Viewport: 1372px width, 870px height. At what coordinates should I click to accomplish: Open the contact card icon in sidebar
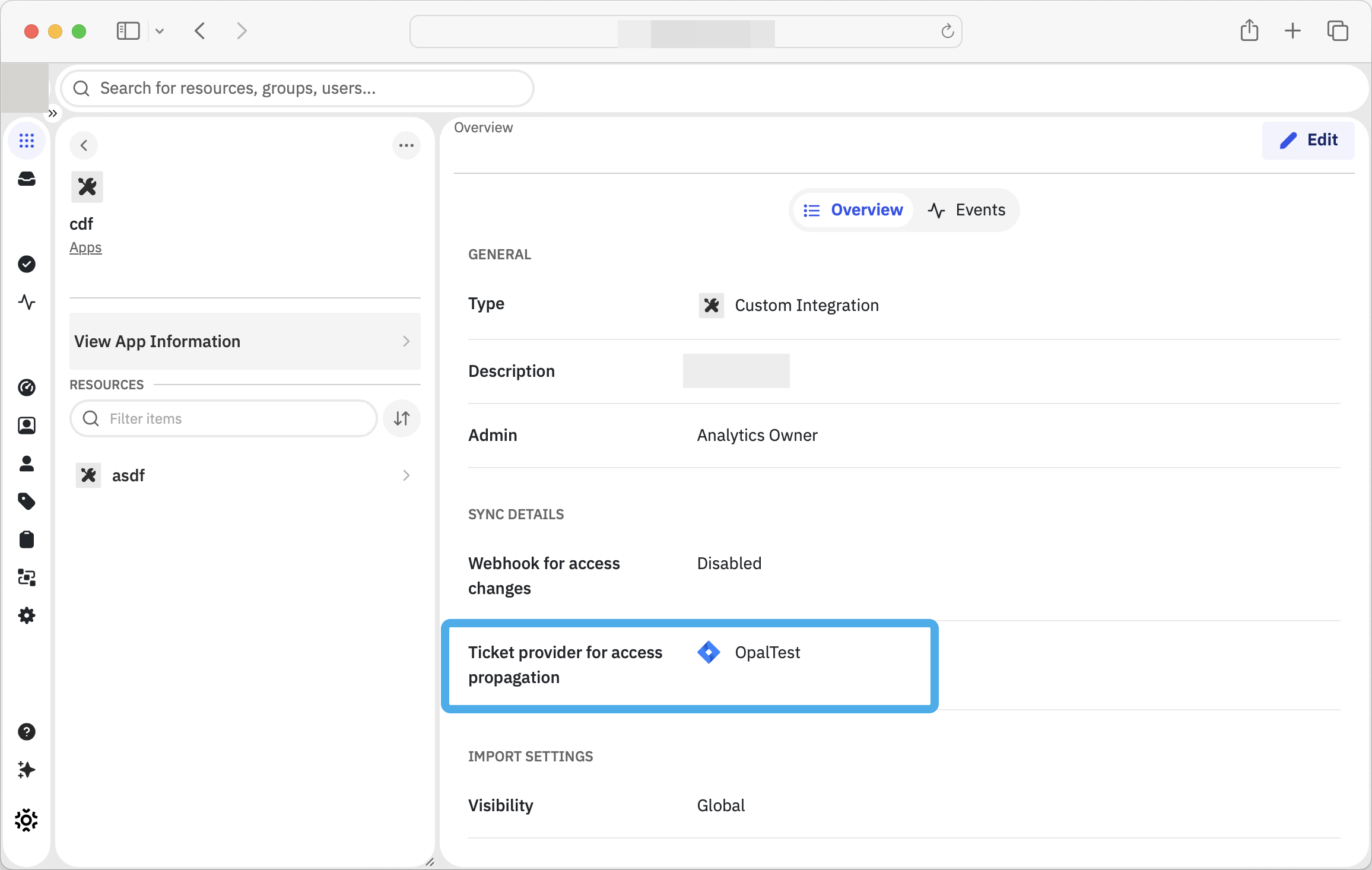pyautogui.click(x=27, y=426)
